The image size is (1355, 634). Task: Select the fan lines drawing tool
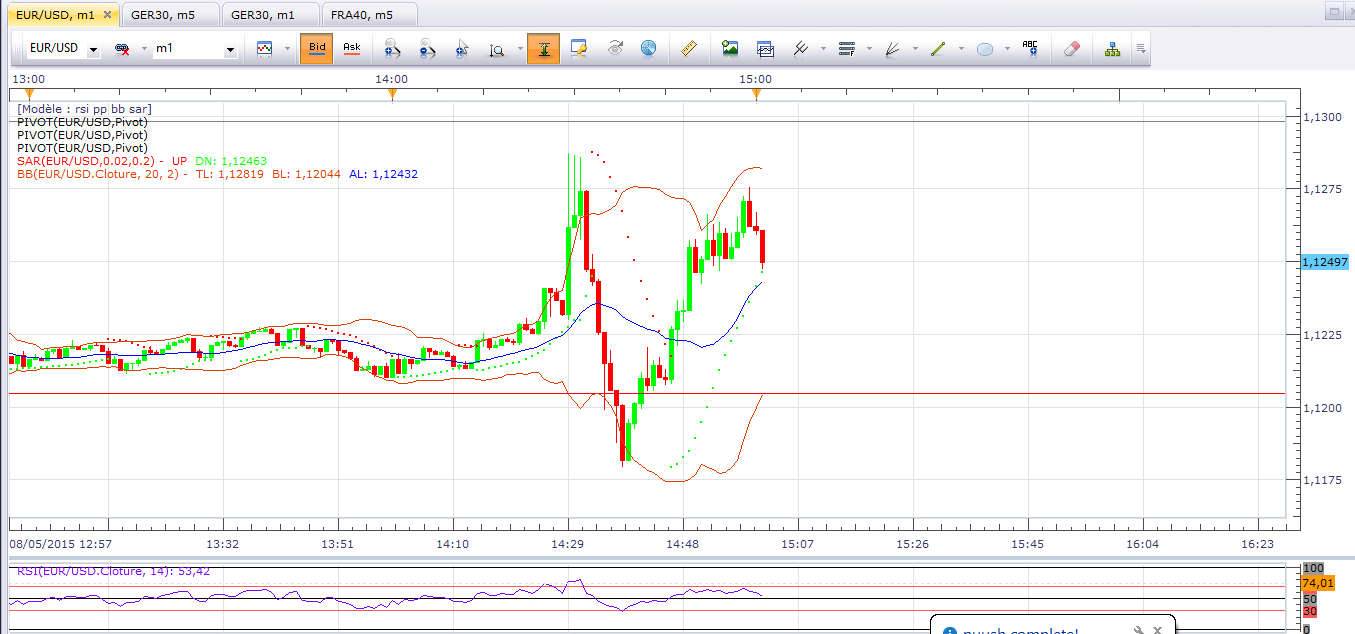(894, 48)
